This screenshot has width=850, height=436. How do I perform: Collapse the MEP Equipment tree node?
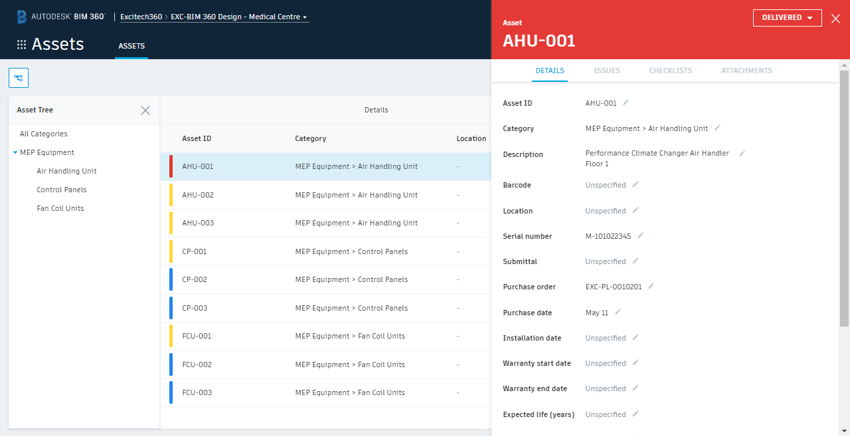tap(15, 153)
